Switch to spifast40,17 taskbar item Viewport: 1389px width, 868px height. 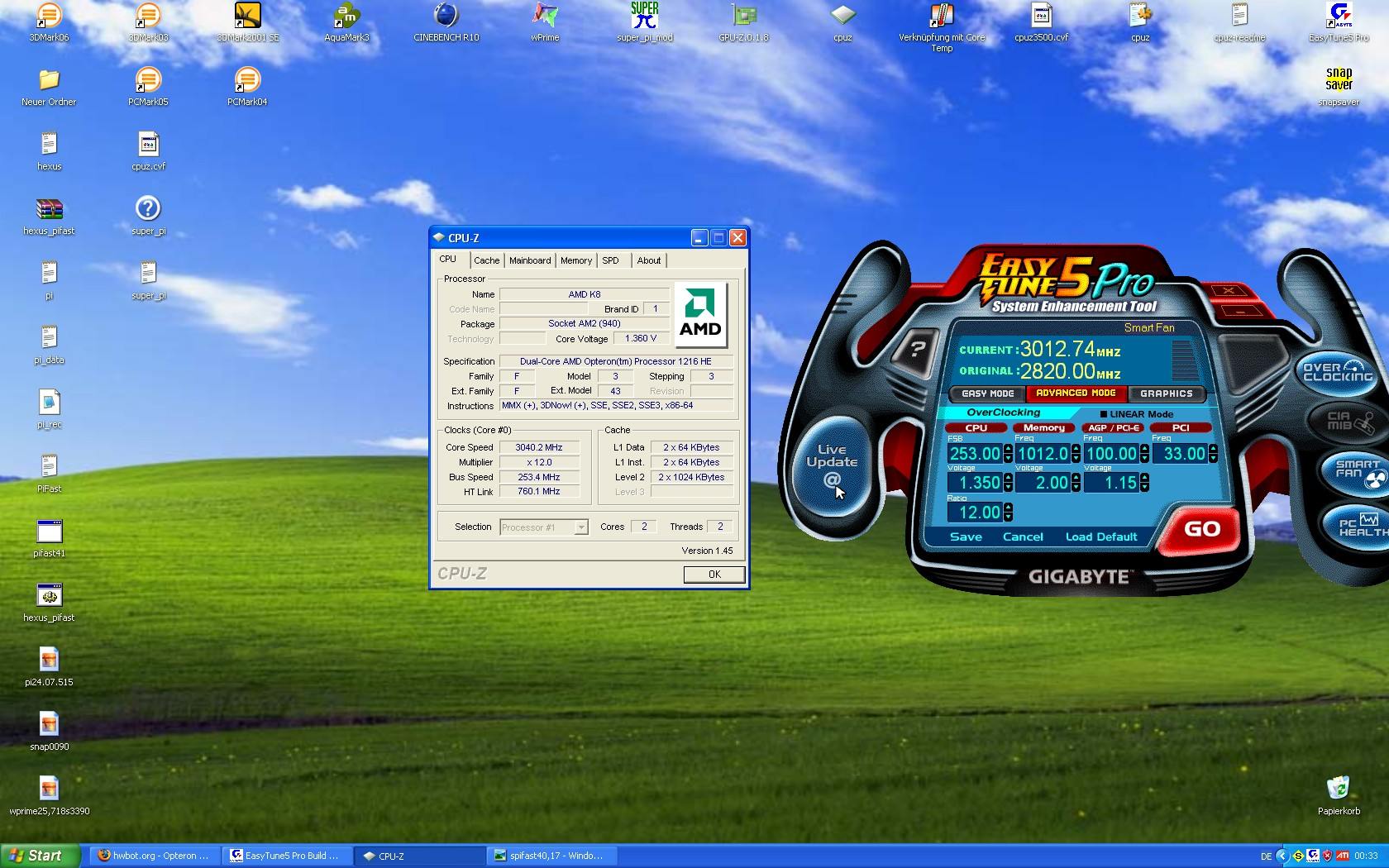(x=551, y=856)
